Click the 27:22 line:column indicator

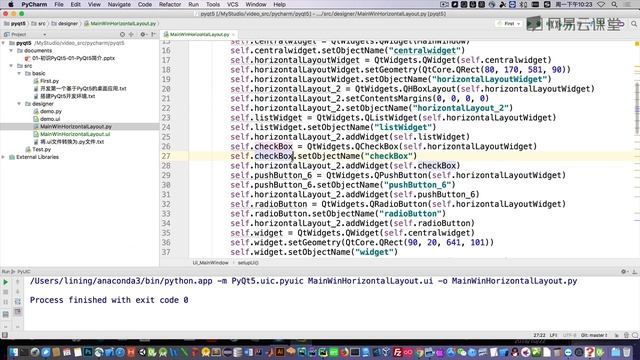tap(539, 335)
